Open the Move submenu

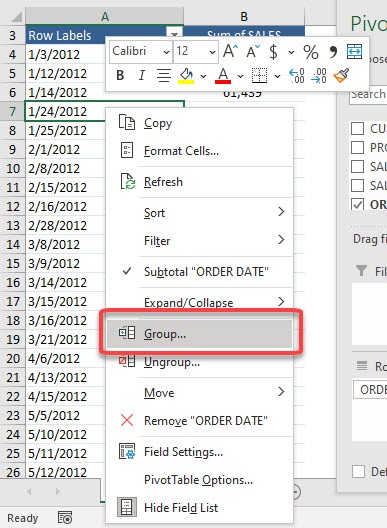coord(199,392)
